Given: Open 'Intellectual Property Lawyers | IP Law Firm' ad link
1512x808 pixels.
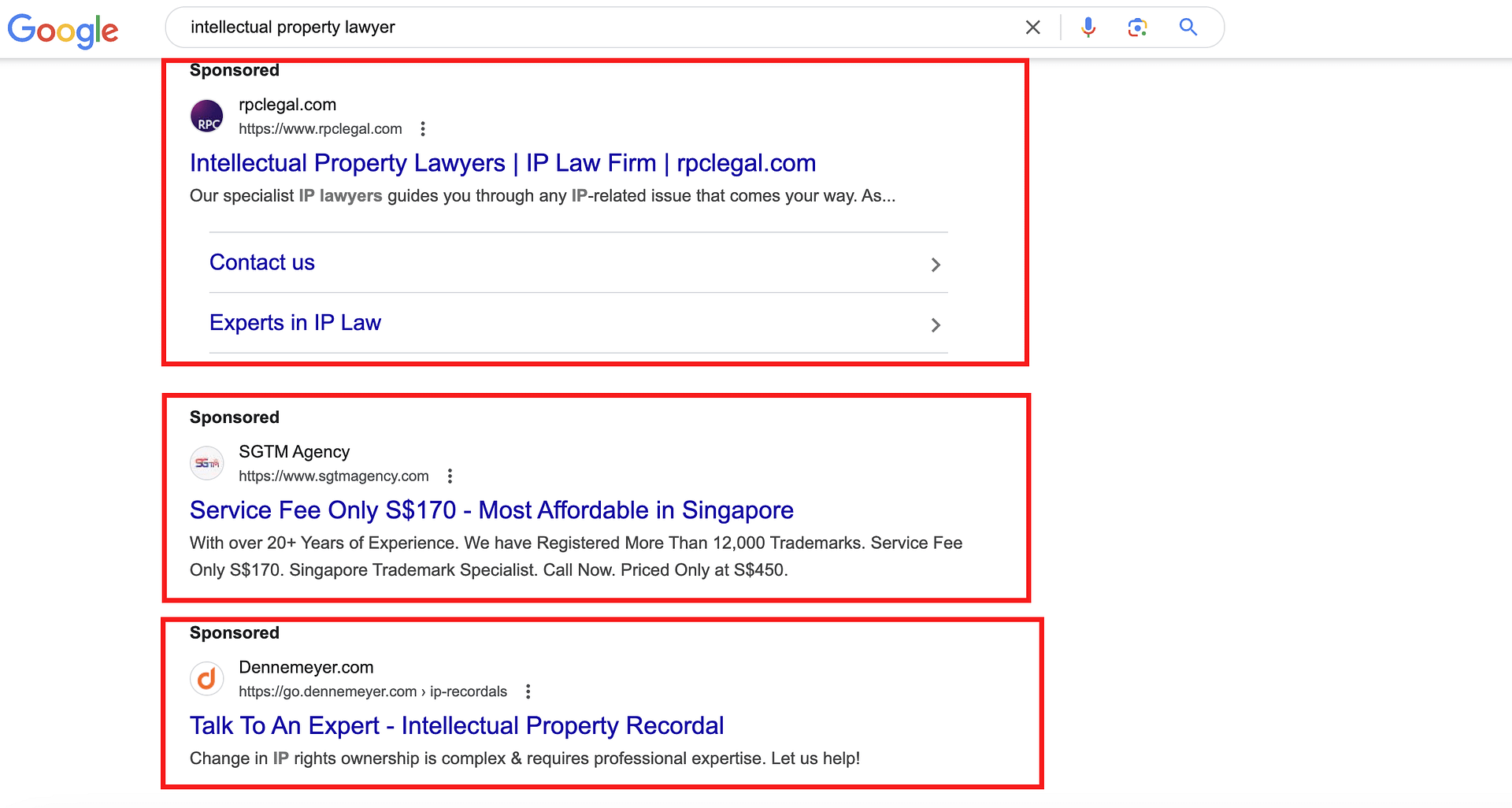Looking at the screenshot, I should (x=502, y=163).
